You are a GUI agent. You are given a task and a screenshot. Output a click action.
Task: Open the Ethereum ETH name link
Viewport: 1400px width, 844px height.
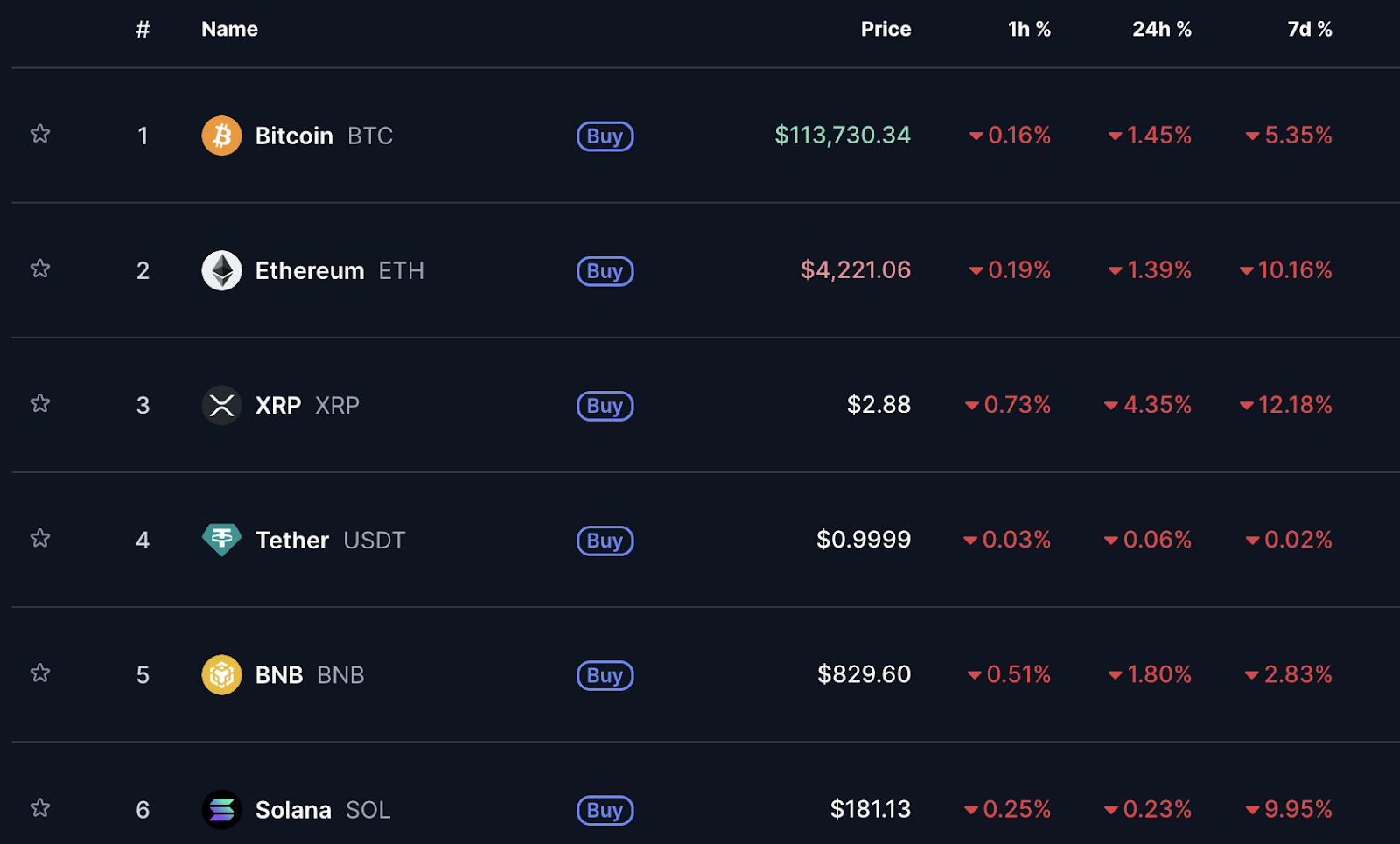(x=310, y=270)
